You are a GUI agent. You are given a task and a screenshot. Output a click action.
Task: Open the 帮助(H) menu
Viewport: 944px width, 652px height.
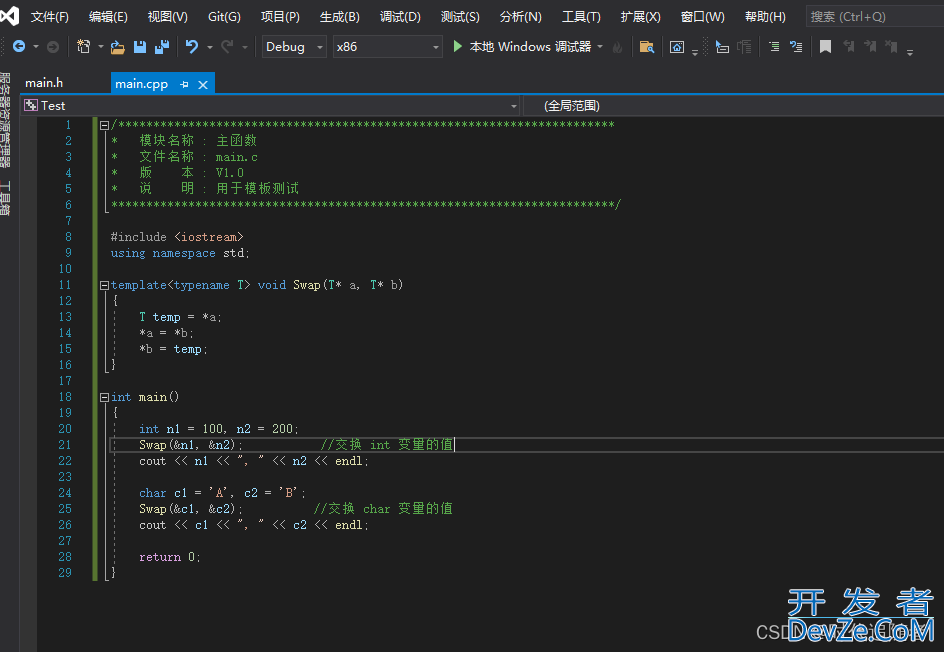pos(765,16)
